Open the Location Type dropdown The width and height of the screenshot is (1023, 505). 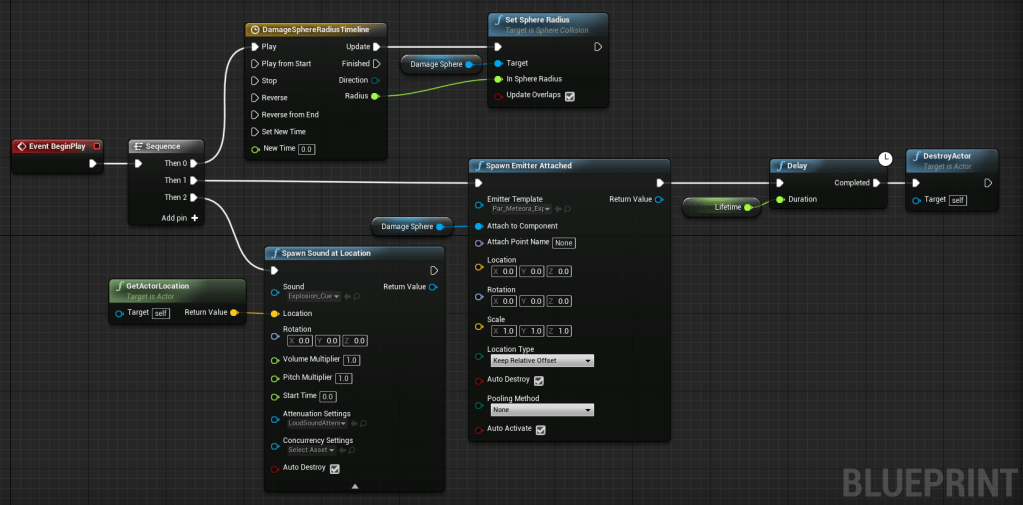coord(540,360)
